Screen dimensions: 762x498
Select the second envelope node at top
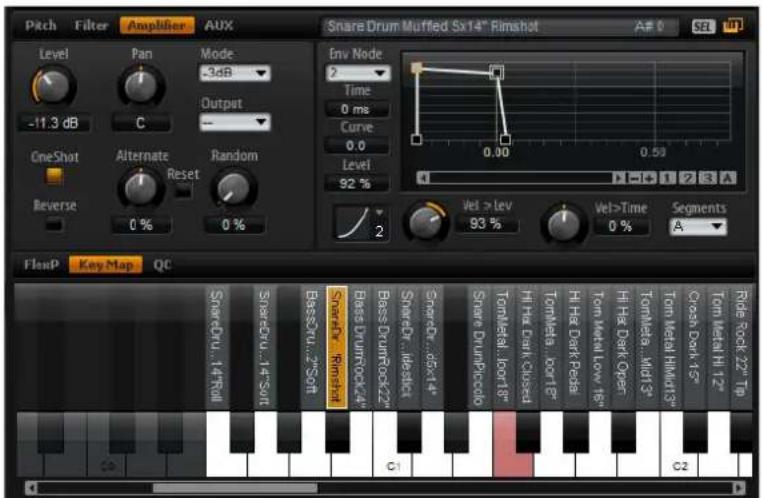coord(497,72)
